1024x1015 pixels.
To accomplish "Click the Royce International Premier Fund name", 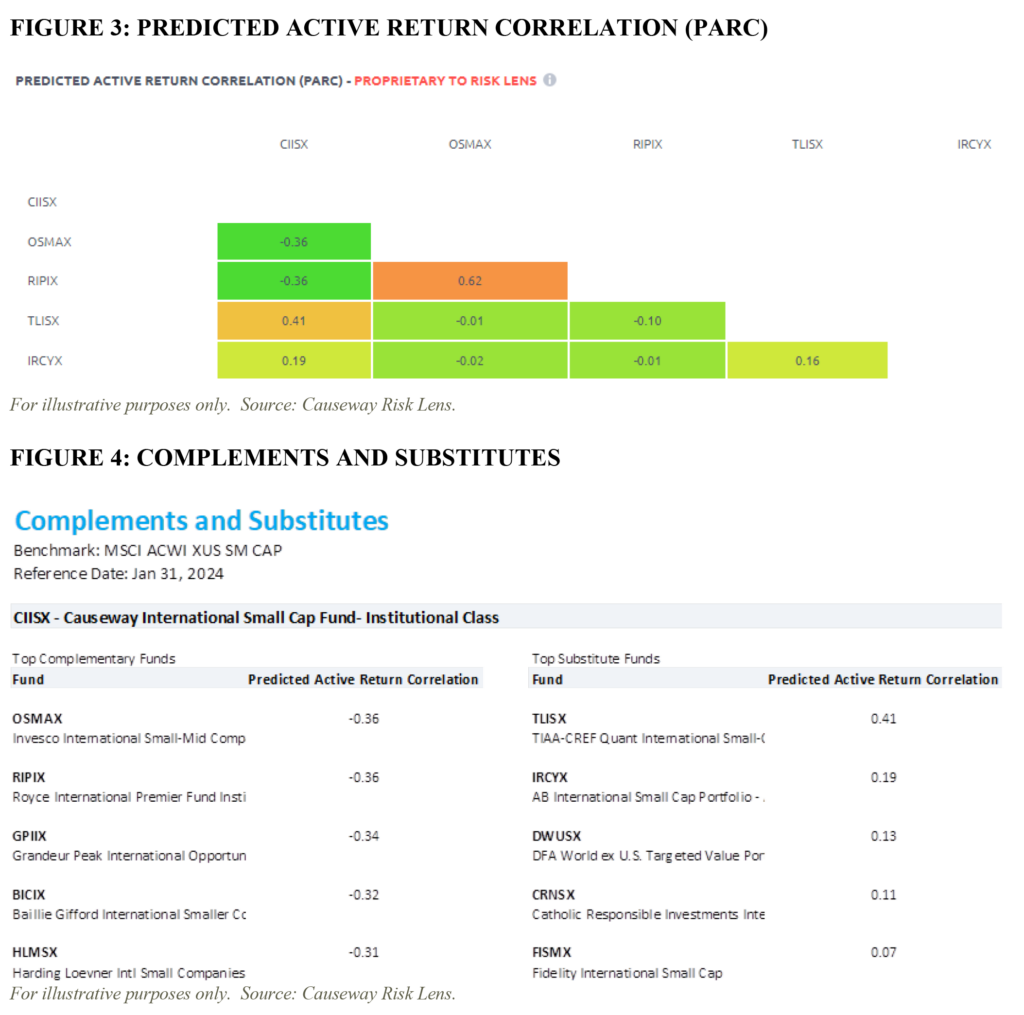I will click(x=129, y=798).
